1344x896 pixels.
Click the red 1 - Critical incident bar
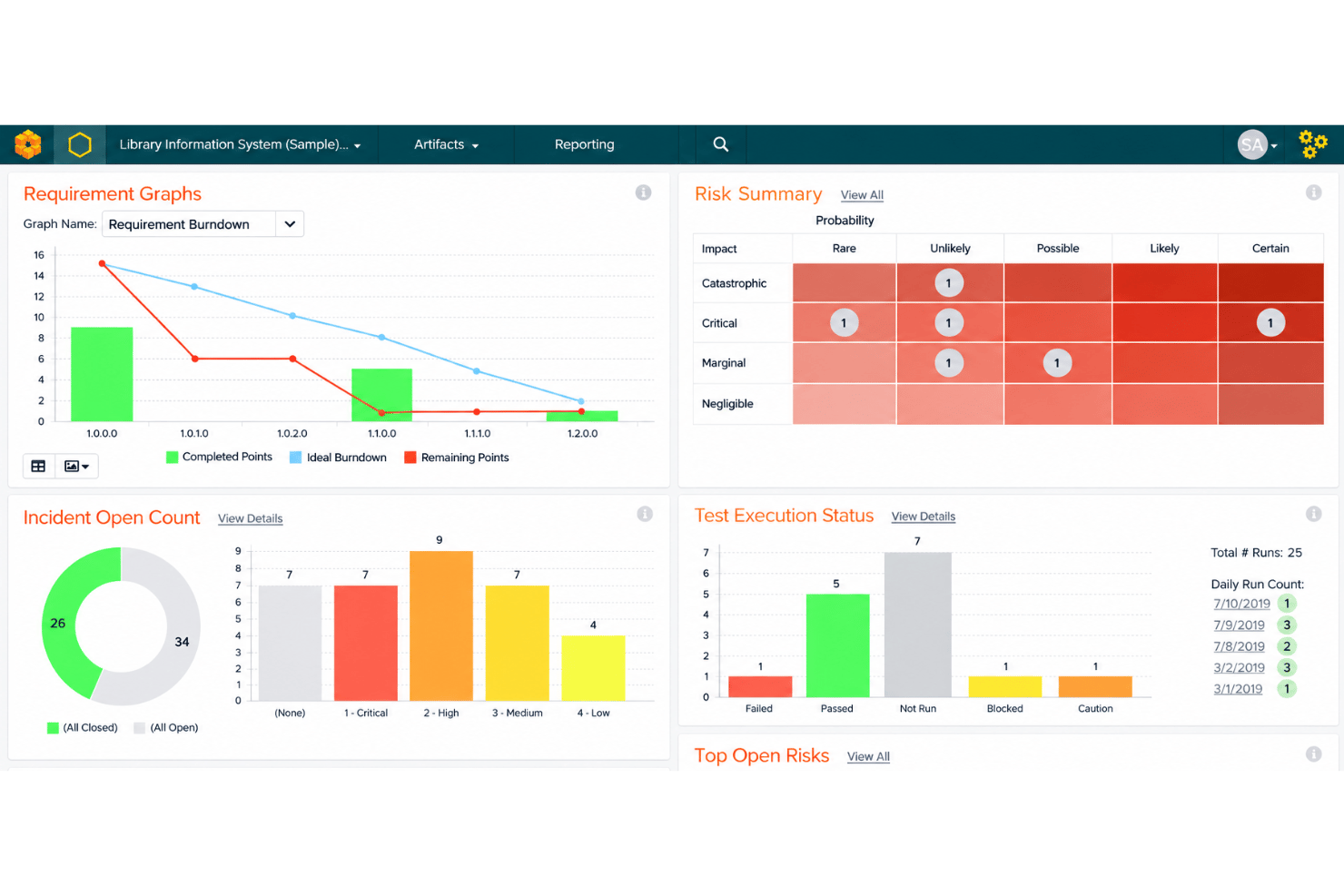coord(366,643)
